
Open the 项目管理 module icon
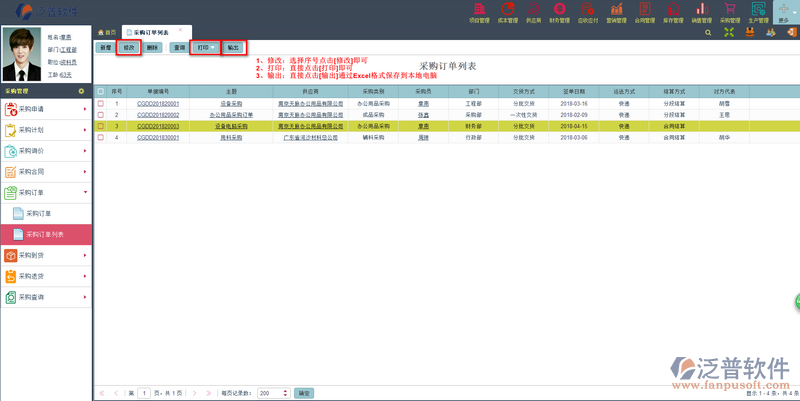pyautogui.click(x=480, y=12)
